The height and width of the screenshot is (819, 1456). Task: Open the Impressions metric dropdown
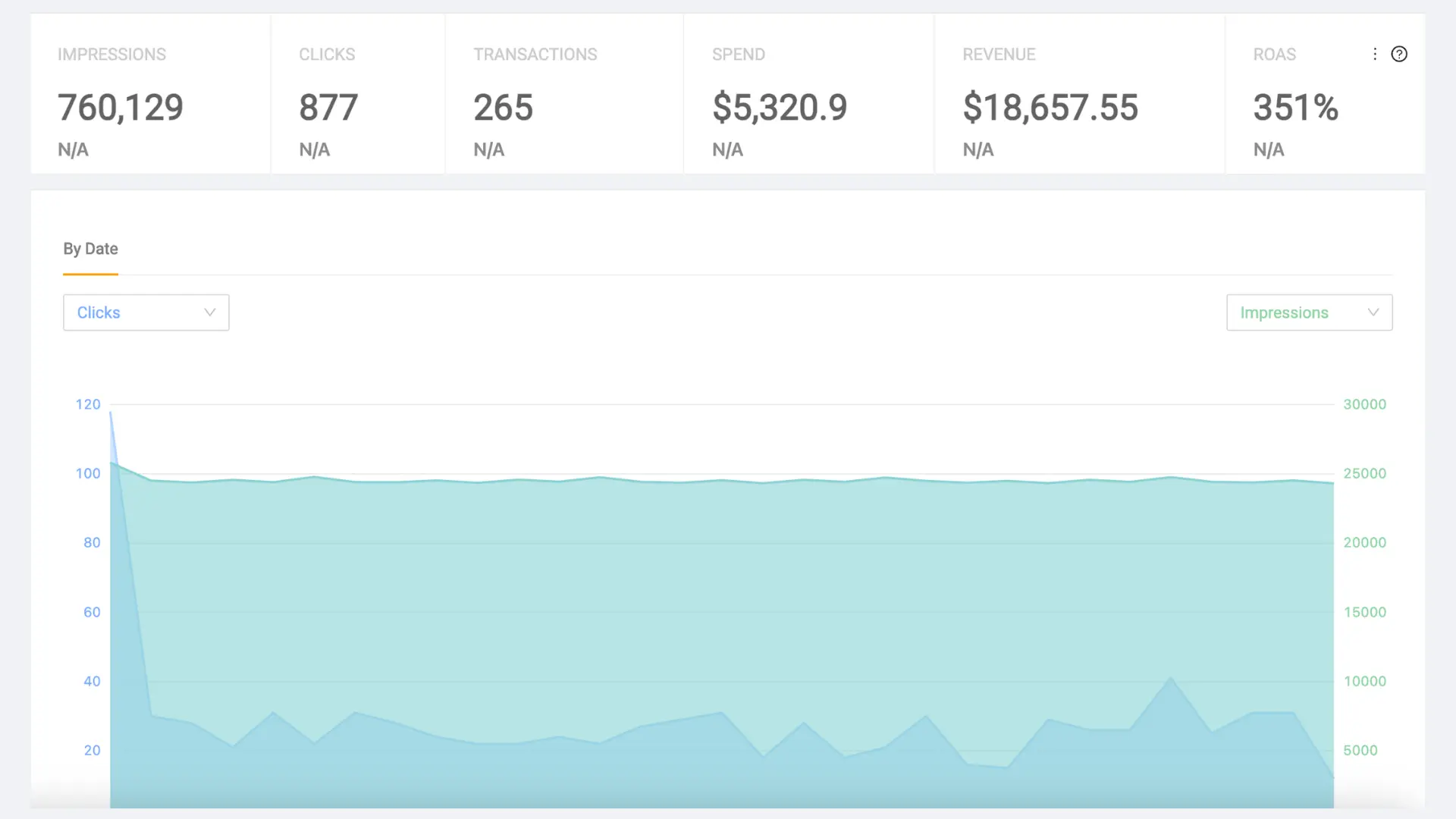tap(1309, 312)
